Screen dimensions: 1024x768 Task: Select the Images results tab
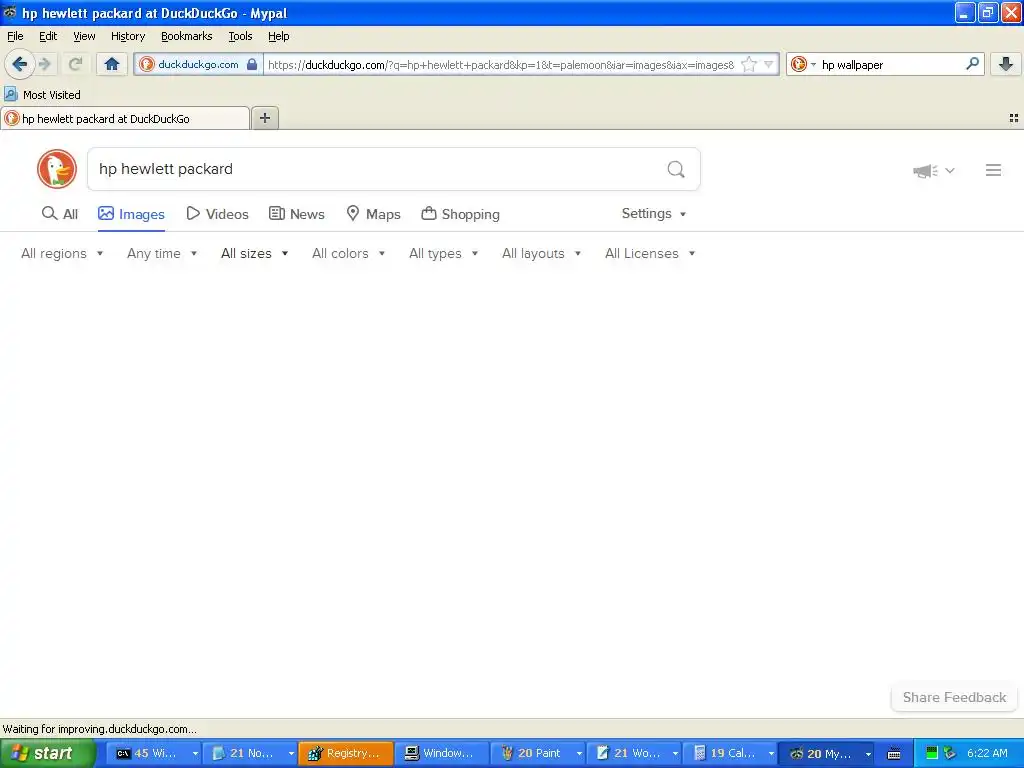pyautogui.click(x=131, y=214)
